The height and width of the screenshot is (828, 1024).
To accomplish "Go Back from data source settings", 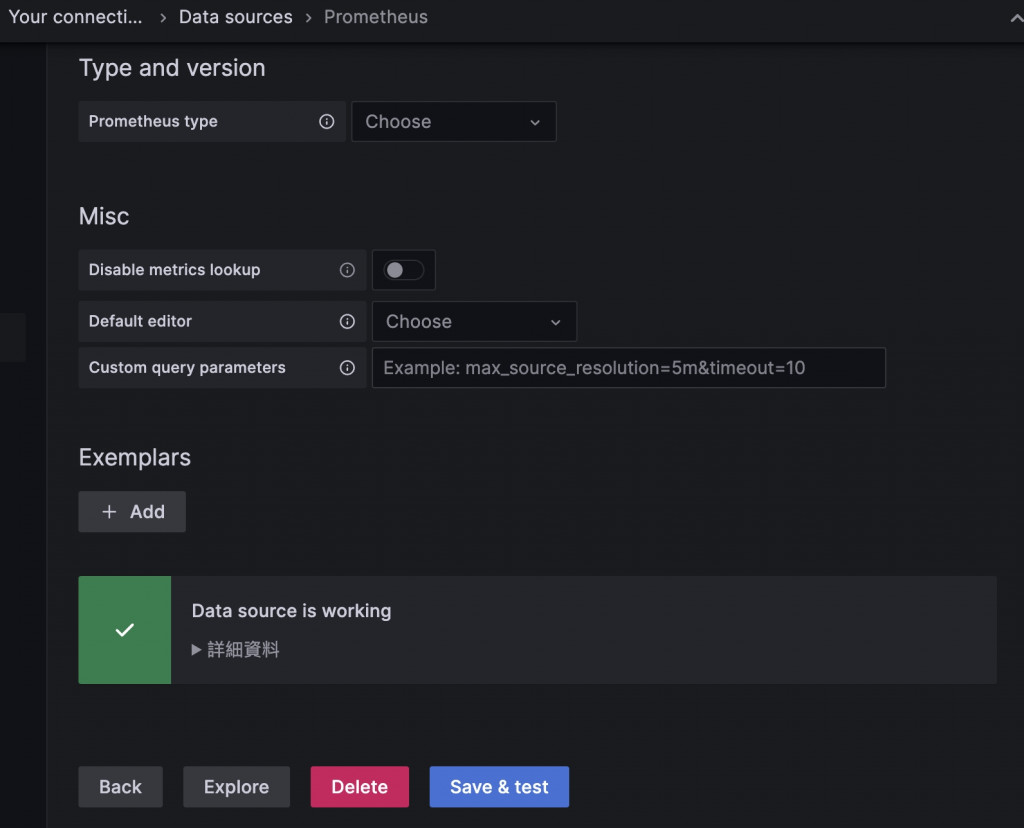I will [120, 787].
